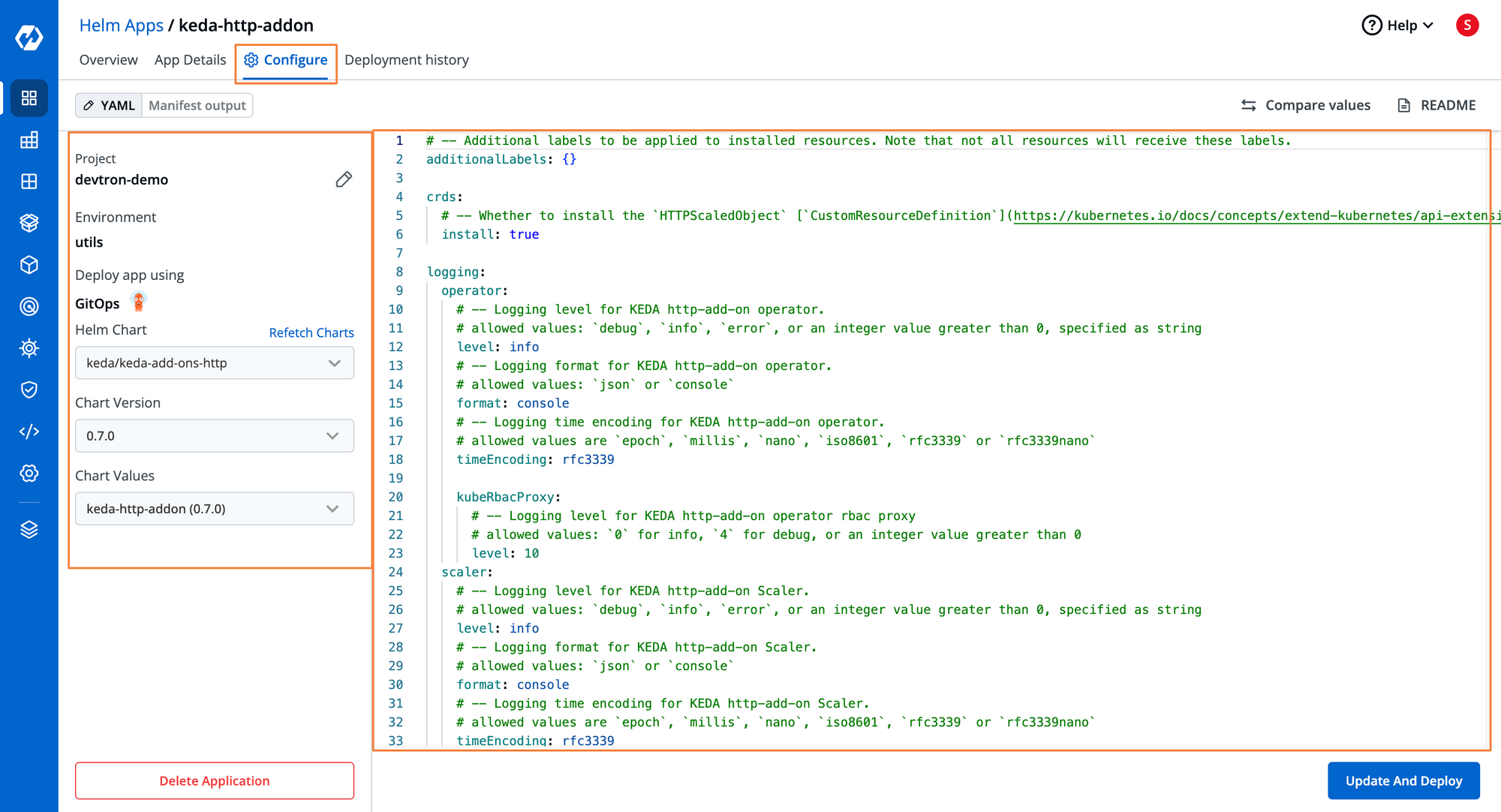Open Chart Values dropdown keda-http-addon (0.7.0)
Image resolution: width=1501 pixels, height=812 pixels.
click(x=215, y=509)
